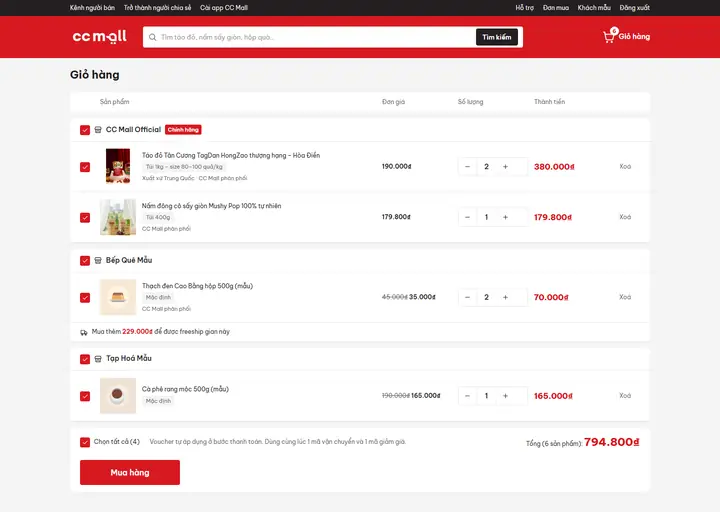Toggle the Bếp Quê Mẫu shop checkbox
The height and width of the screenshot is (512, 720).
(x=85, y=260)
